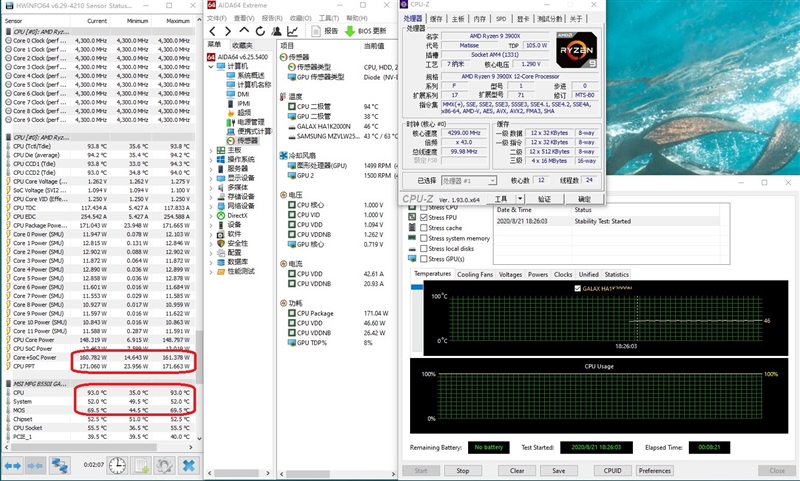Select DirectX item in AIDA64 tree
Image resolution: width=800 pixels, height=481 pixels.
[237, 215]
